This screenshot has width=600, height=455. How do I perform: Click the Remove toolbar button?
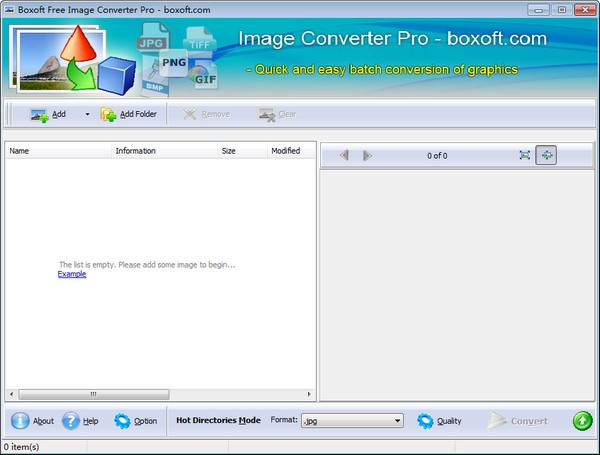click(x=206, y=114)
